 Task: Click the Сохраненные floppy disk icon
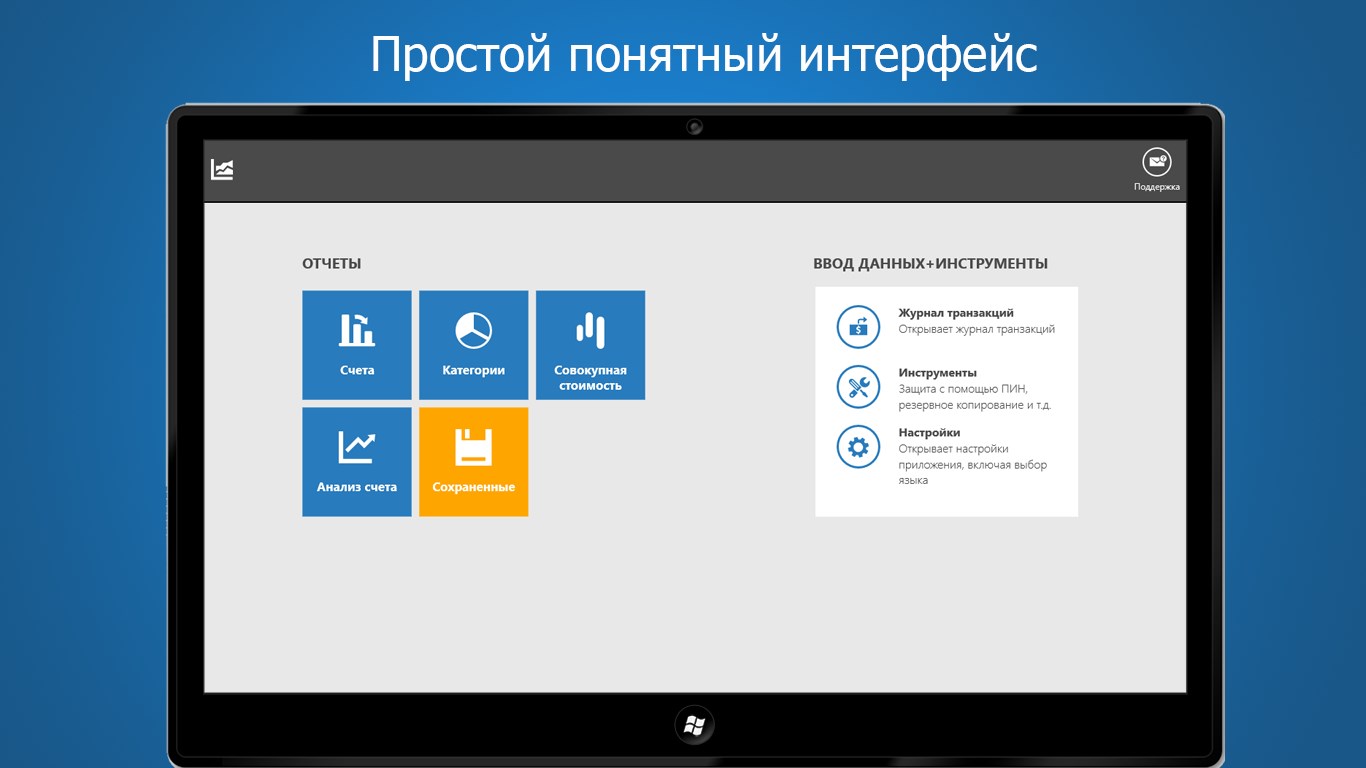coord(473,445)
